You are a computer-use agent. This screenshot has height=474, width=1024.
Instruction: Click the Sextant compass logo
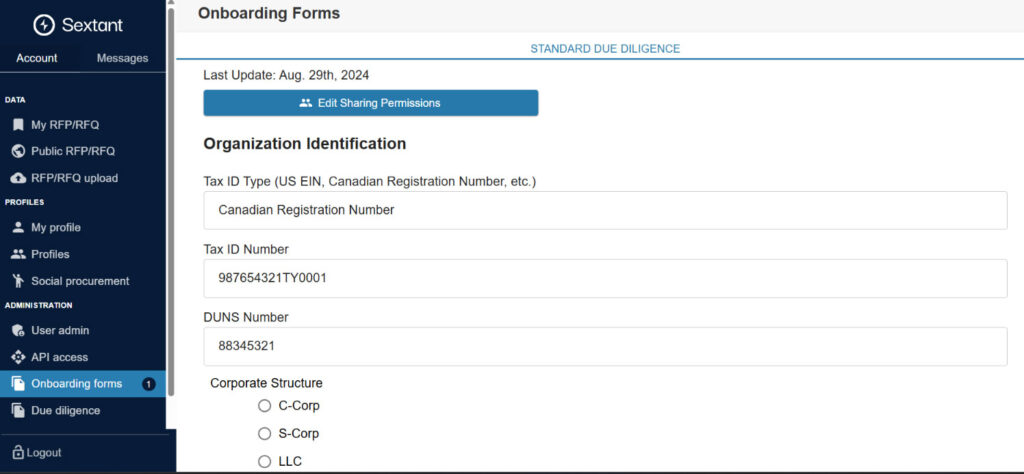44,25
